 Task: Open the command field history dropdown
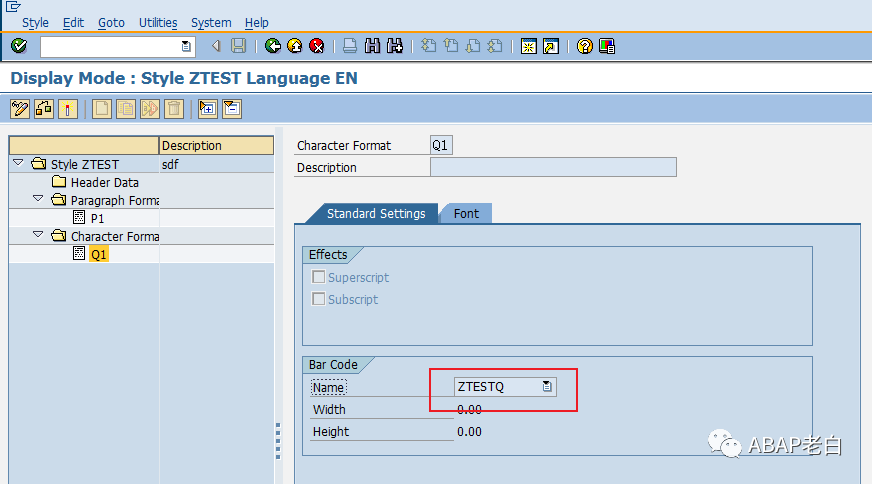186,46
